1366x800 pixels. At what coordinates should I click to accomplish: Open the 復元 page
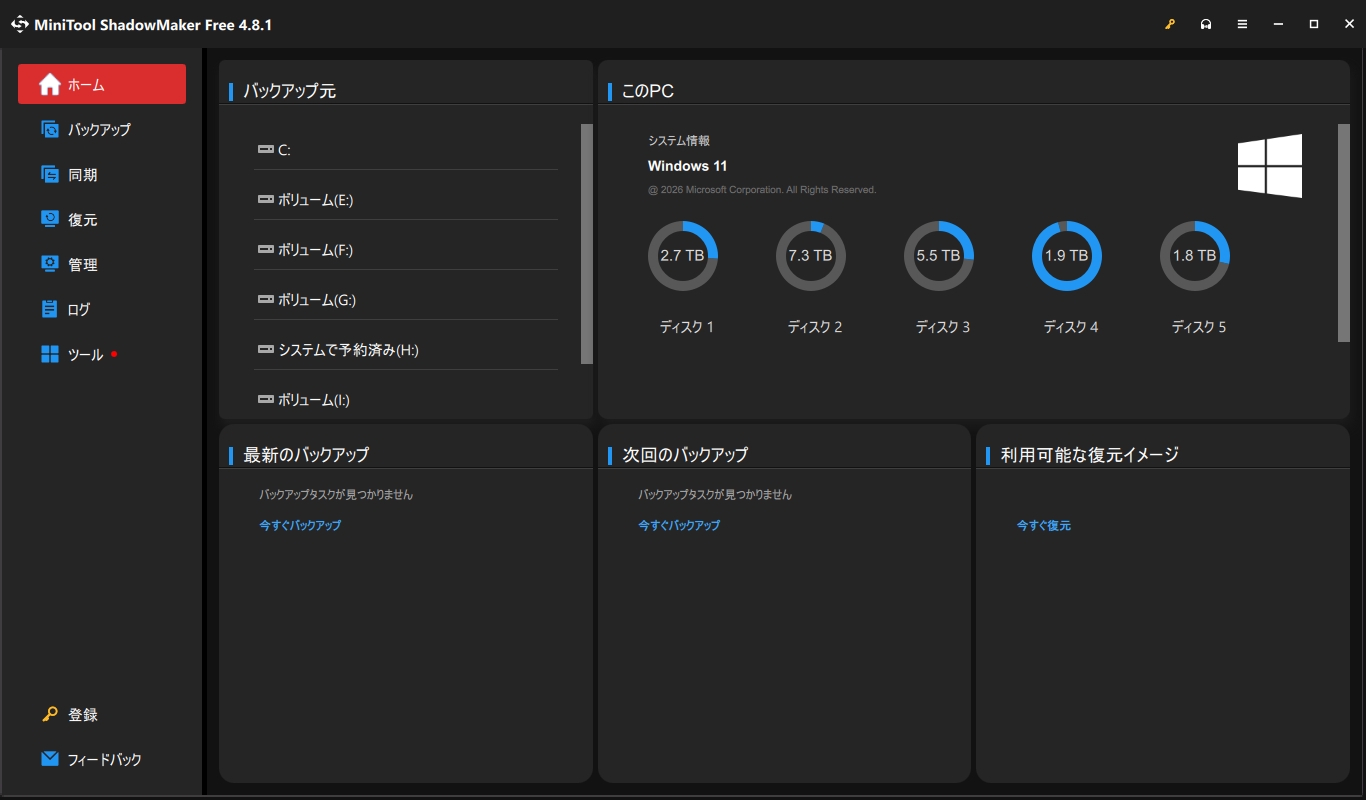[x=102, y=219]
